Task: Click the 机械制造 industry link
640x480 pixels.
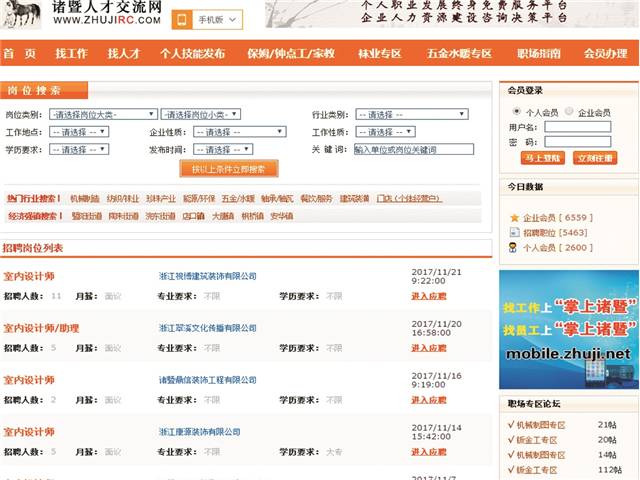Action: [x=85, y=199]
